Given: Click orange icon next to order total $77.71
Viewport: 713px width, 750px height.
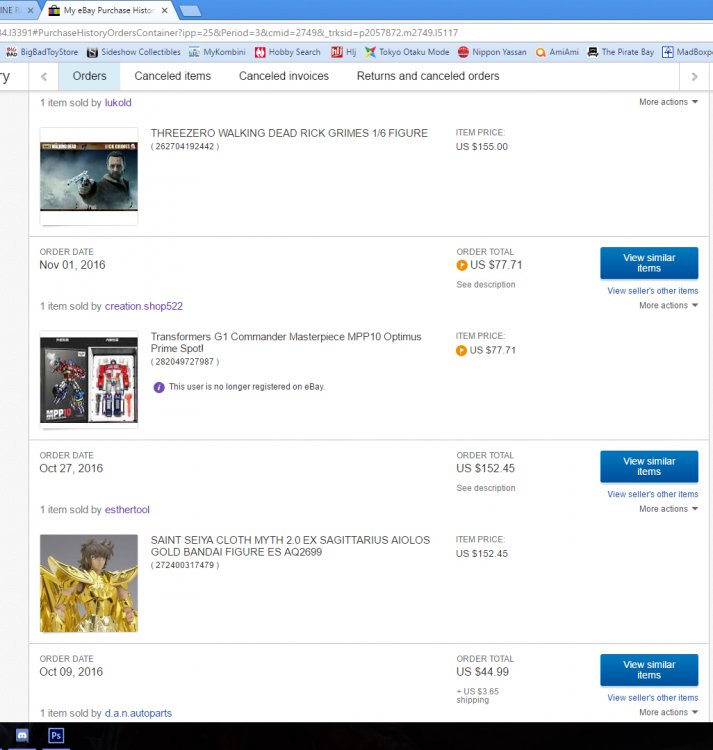Looking at the screenshot, I should pos(462,265).
